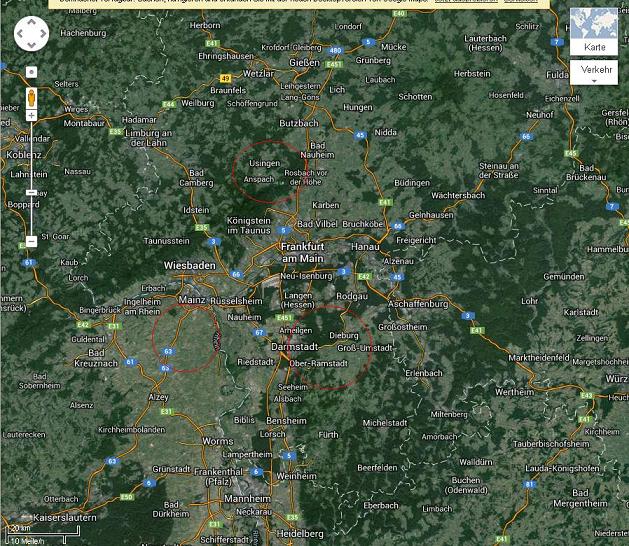The height and width of the screenshot is (546, 629).
Task: Click the Heidelberg city label
Action: coord(300,534)
